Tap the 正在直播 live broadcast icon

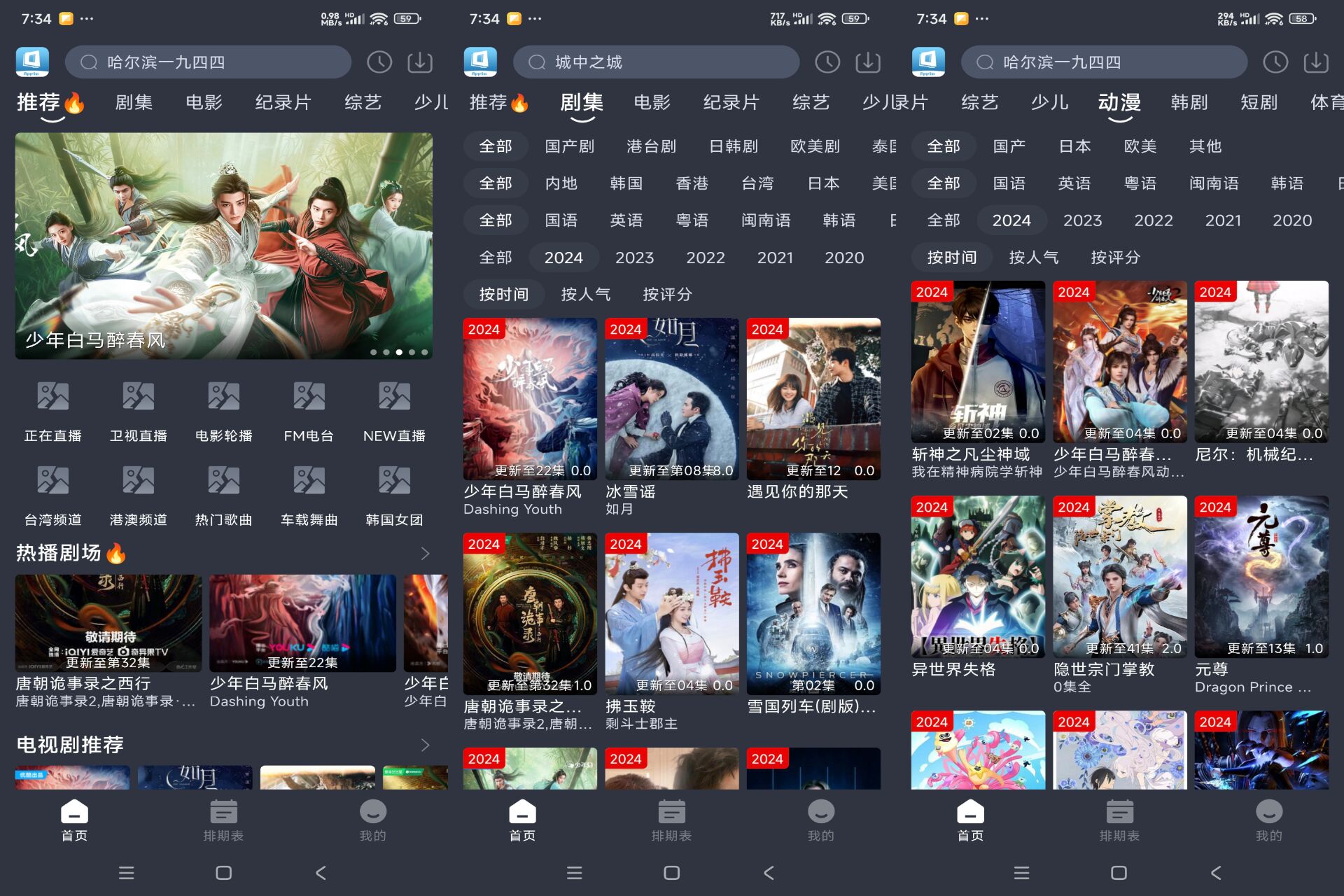53,397
